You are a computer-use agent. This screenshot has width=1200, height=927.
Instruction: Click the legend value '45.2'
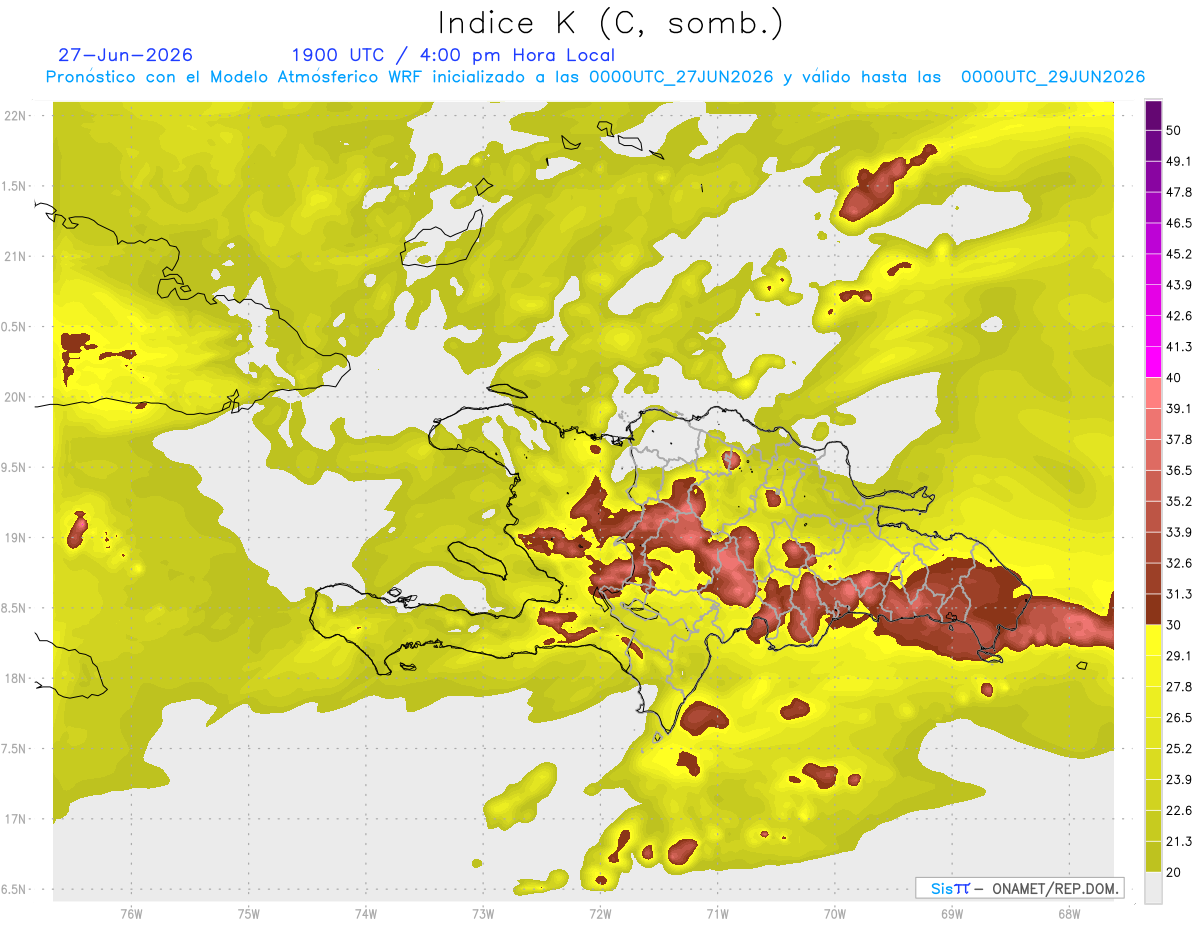[1179, 254]
